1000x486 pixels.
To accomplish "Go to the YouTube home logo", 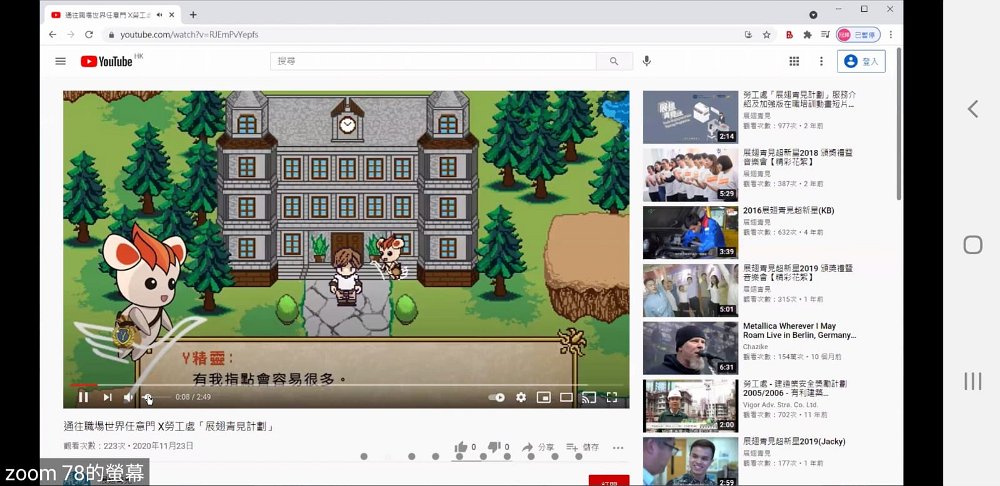I will click(x=107, y=61).
